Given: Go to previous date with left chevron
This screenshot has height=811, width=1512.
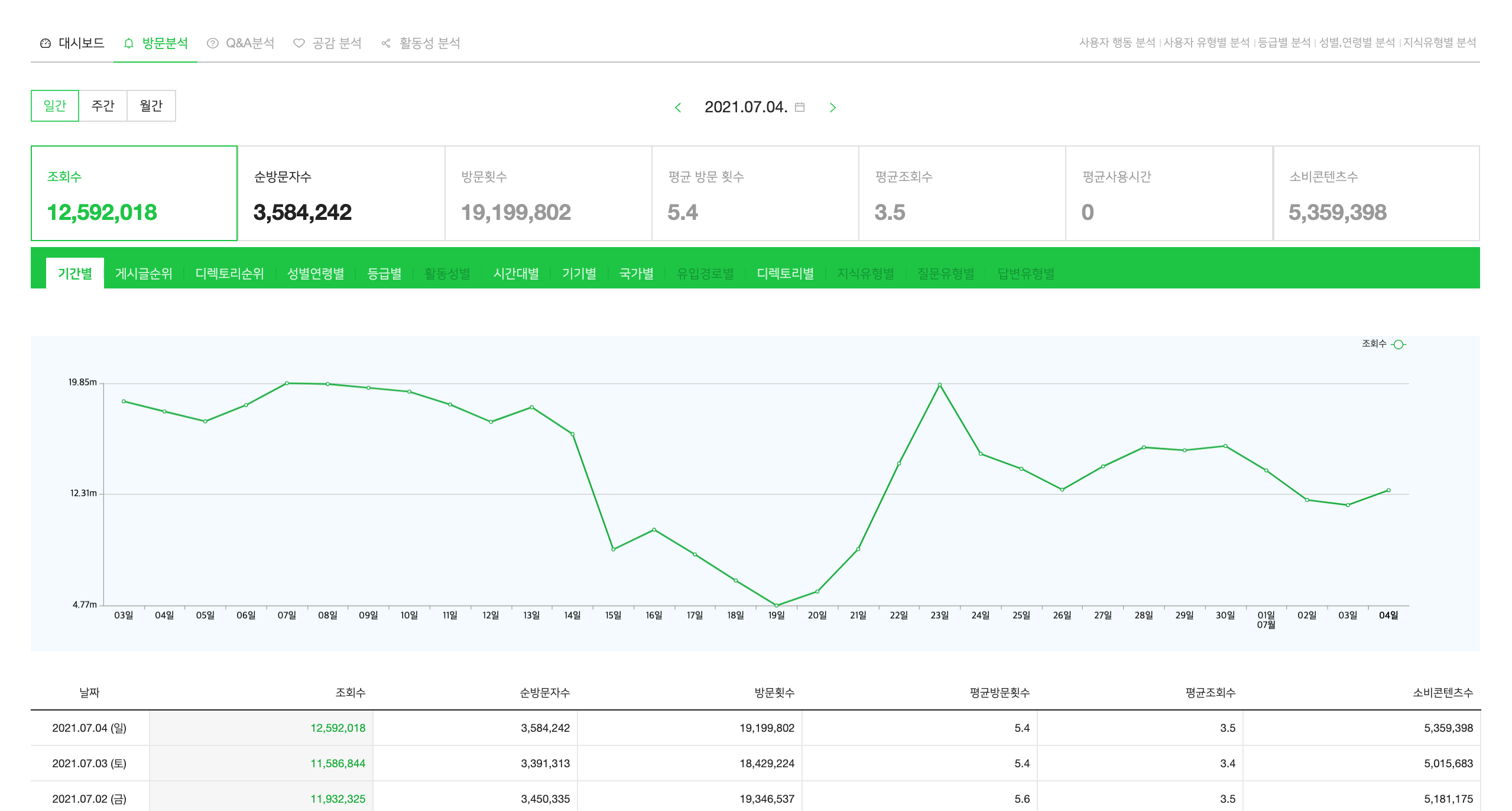Looking at the screenshot, I should coord(678,108).
